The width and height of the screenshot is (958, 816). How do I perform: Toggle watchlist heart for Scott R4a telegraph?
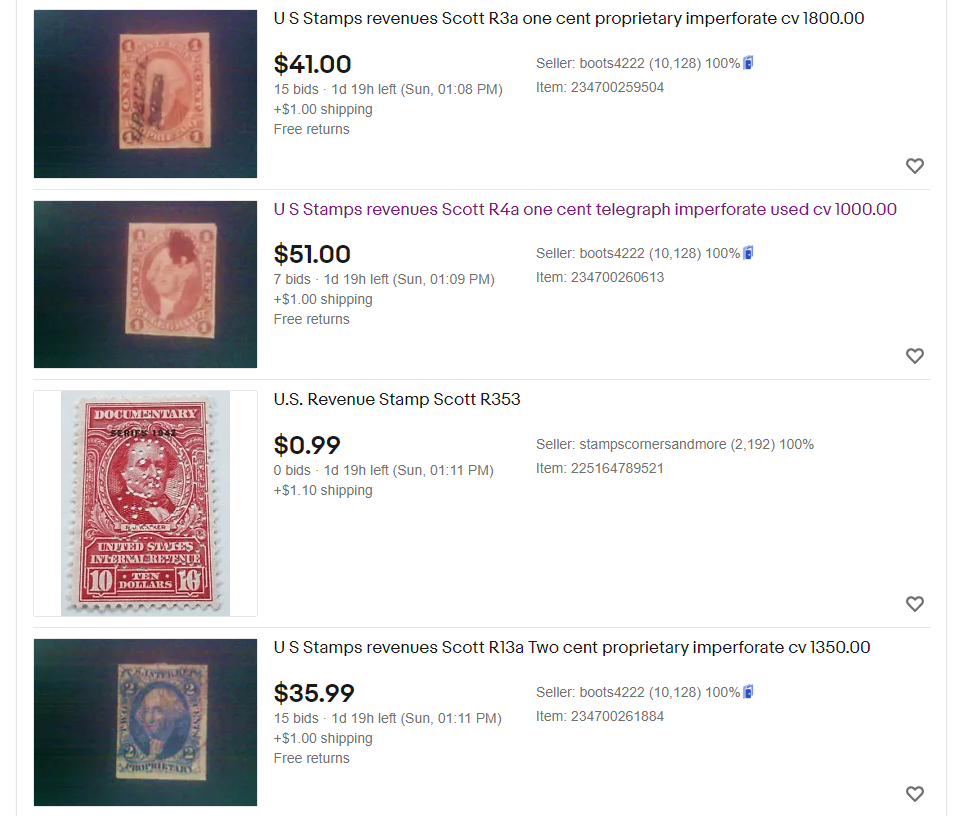click(x=914, y=355)
